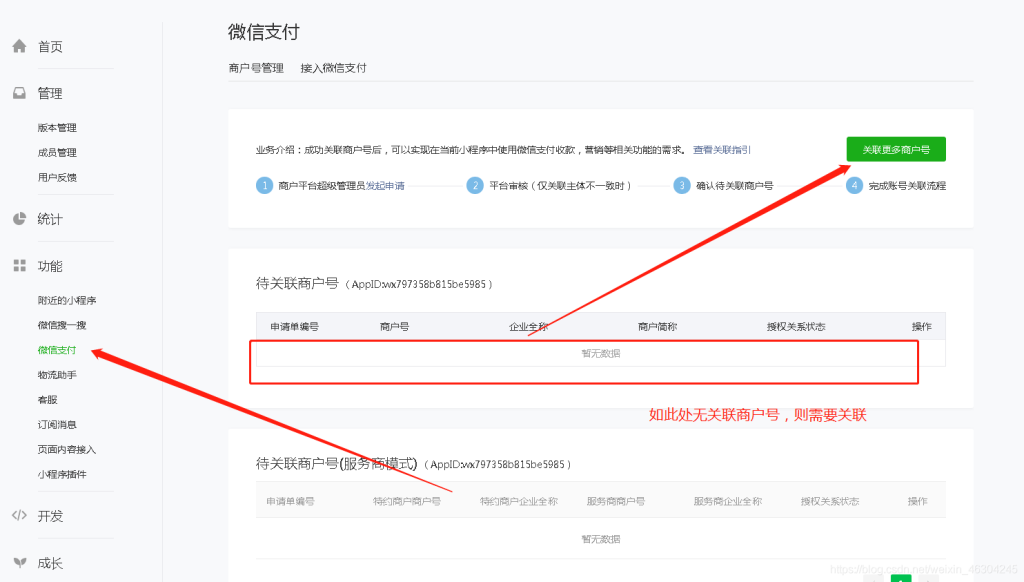
Task: Open 订阅消息 in the sidebar
Action: click(x=57, y=425)
